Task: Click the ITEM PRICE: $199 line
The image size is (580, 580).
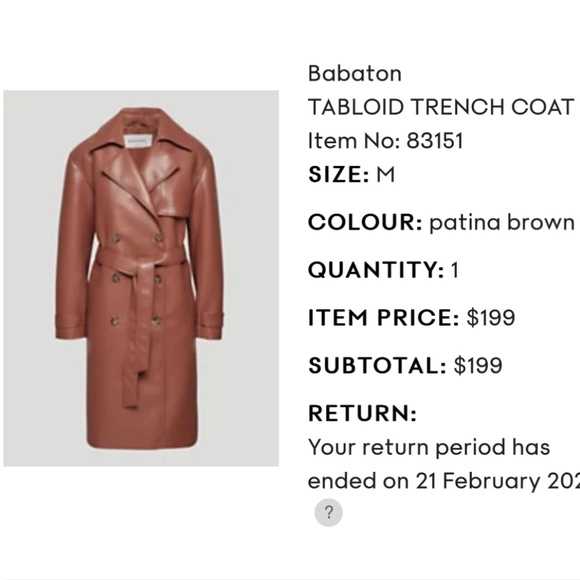Action: click(x=411, y=317)
